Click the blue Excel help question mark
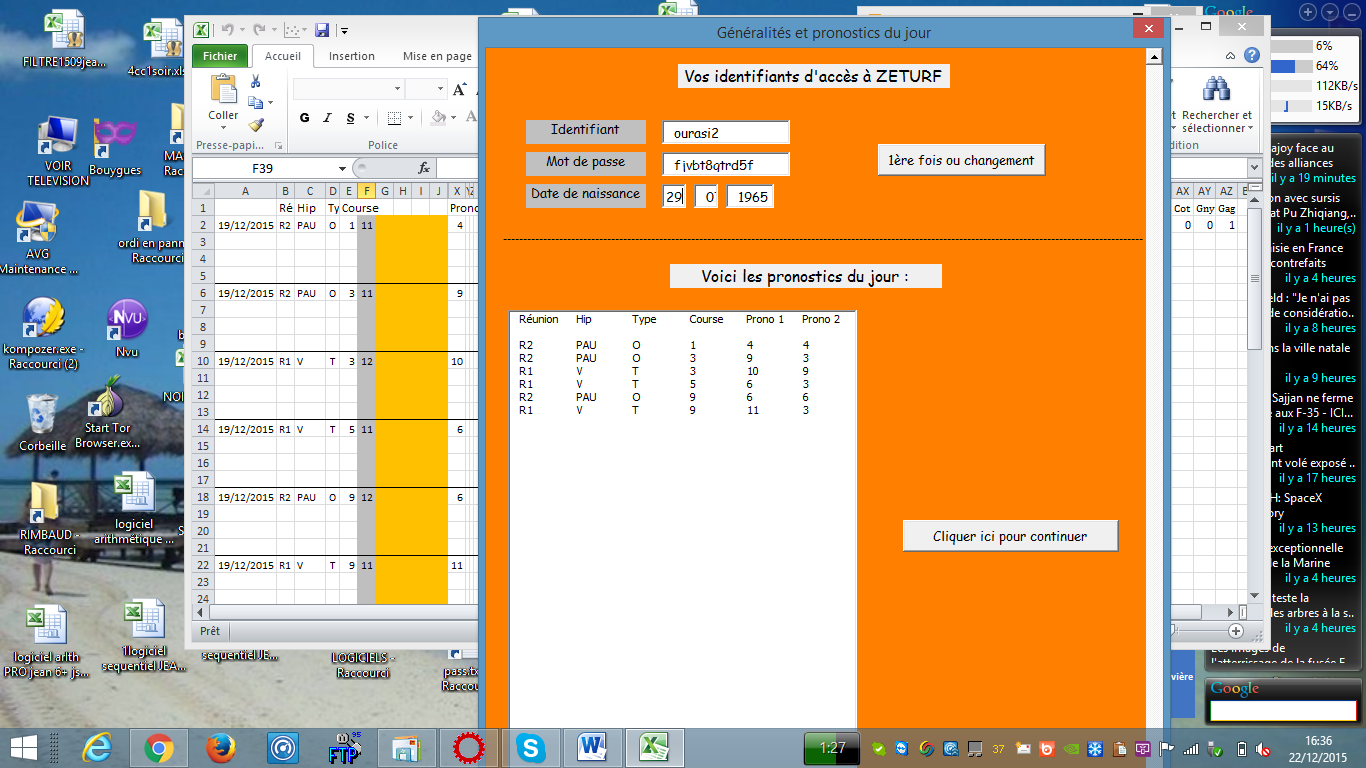 (x=1251, y=55)
